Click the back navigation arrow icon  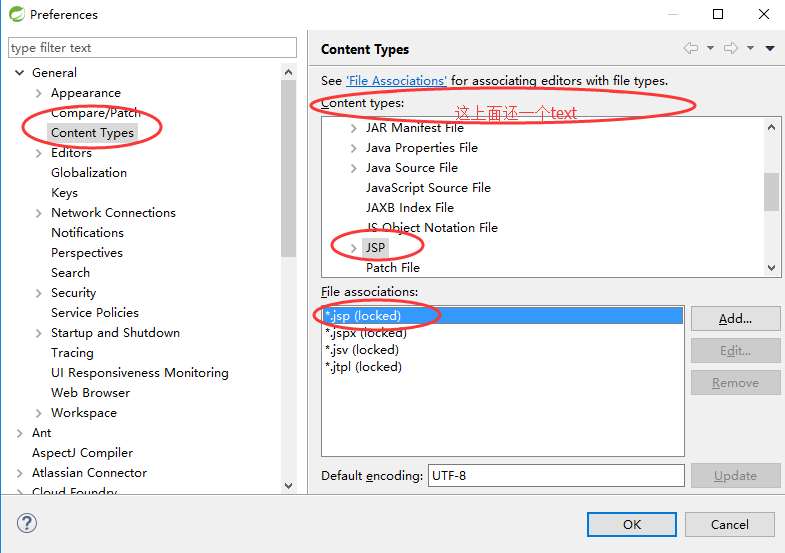(x=690, y=48)
